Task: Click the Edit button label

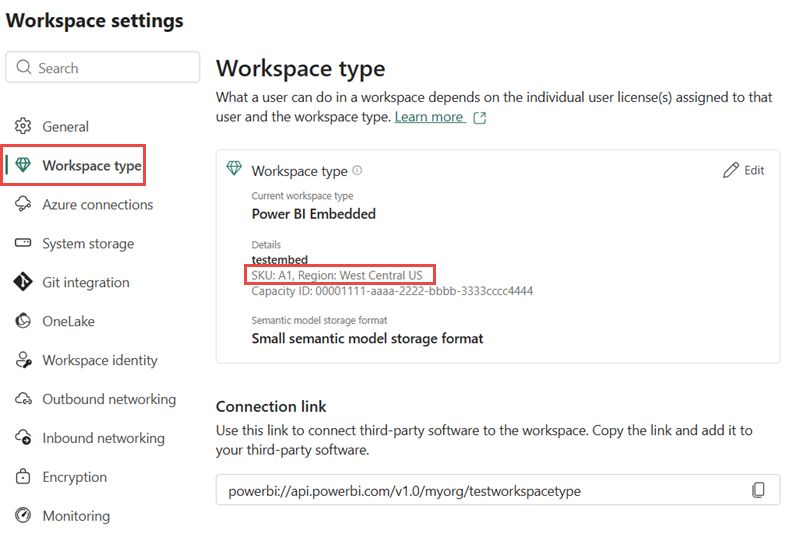Action: click(x=754, y=170)
